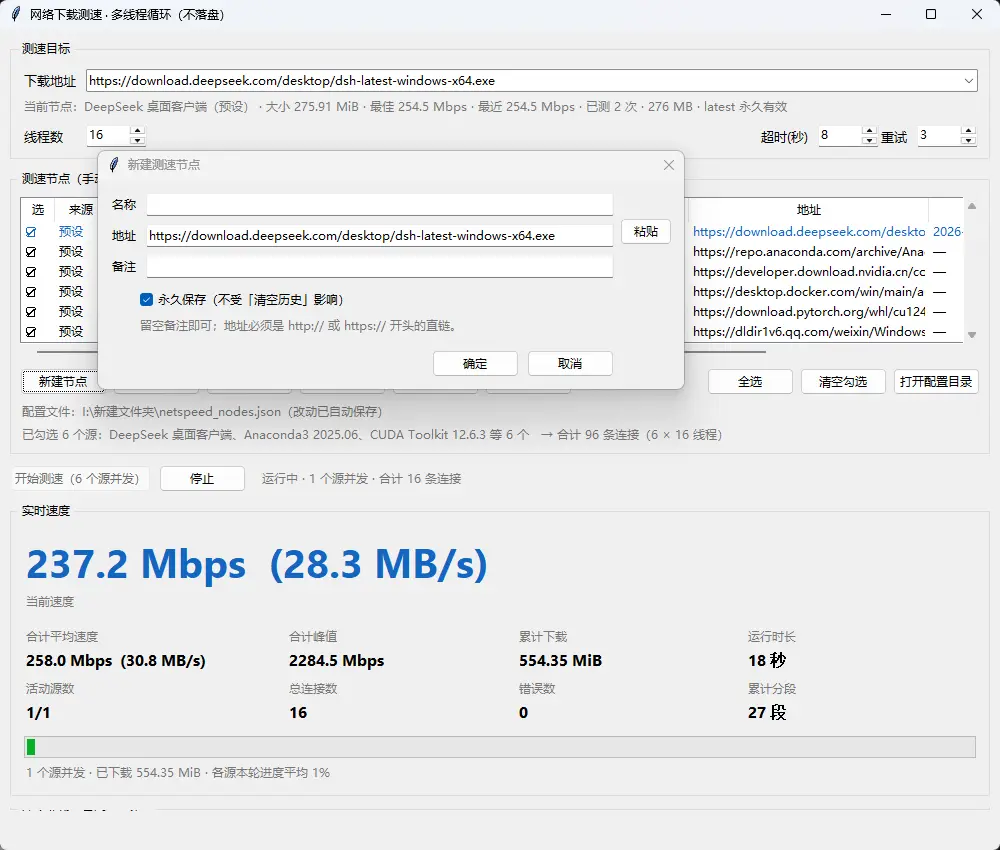The width and height of the screenshot is (1000, 850).
Task: Click the 0 value under 错误数
Action: [523, 713]
